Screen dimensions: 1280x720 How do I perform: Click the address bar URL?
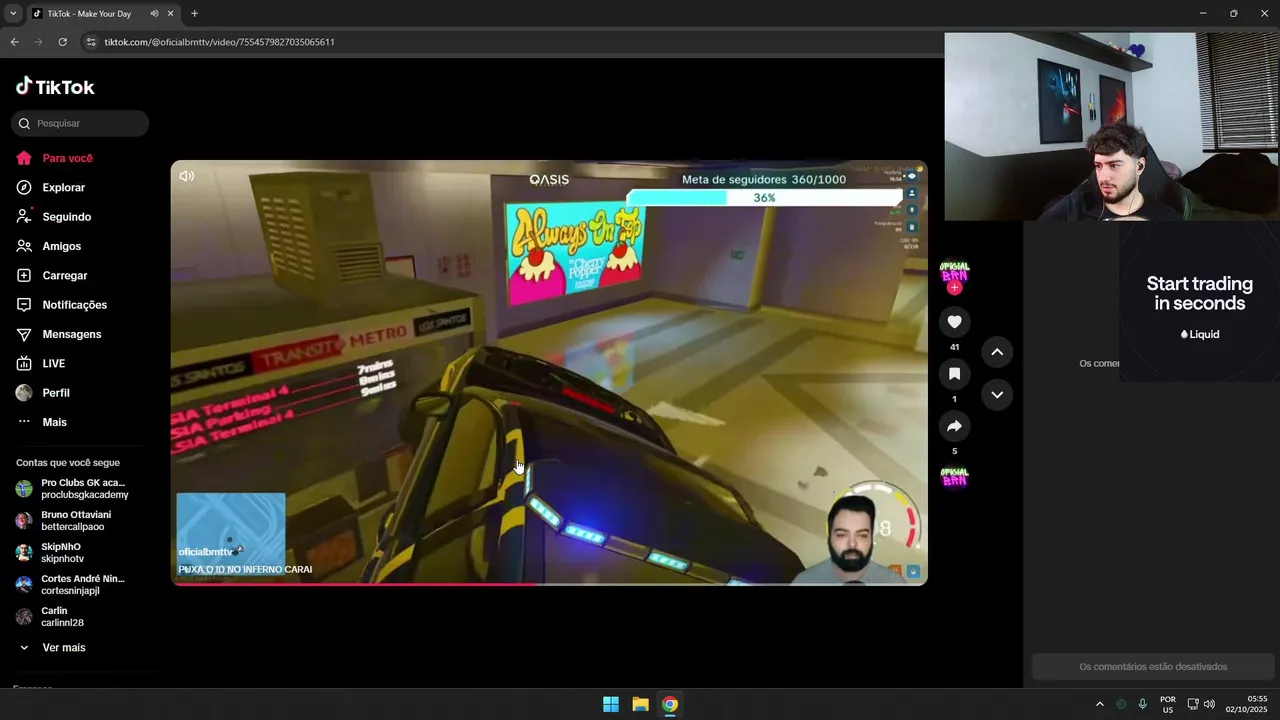tap(220, 42)
